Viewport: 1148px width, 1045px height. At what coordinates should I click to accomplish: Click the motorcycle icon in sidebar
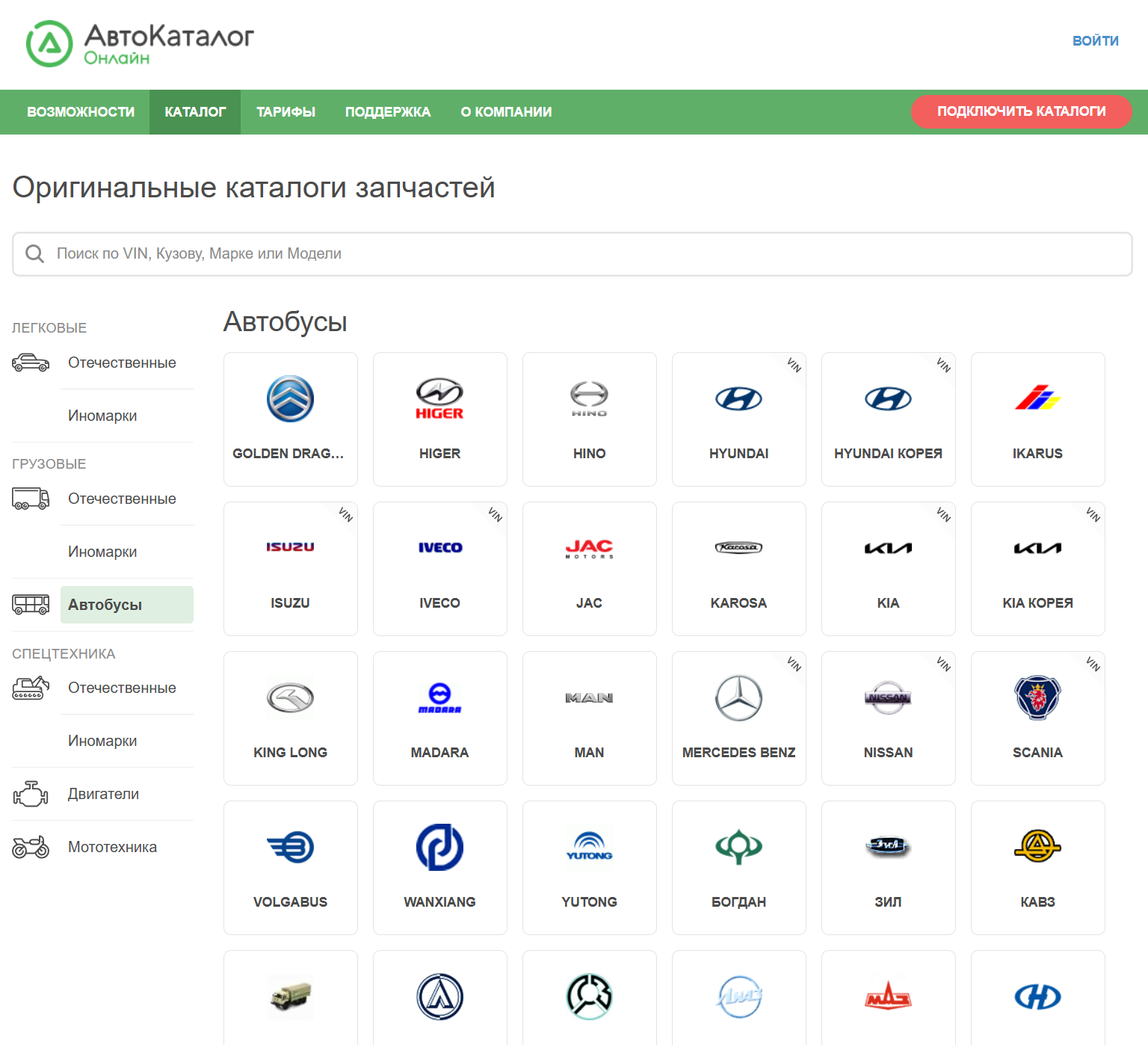coord(31,847)
